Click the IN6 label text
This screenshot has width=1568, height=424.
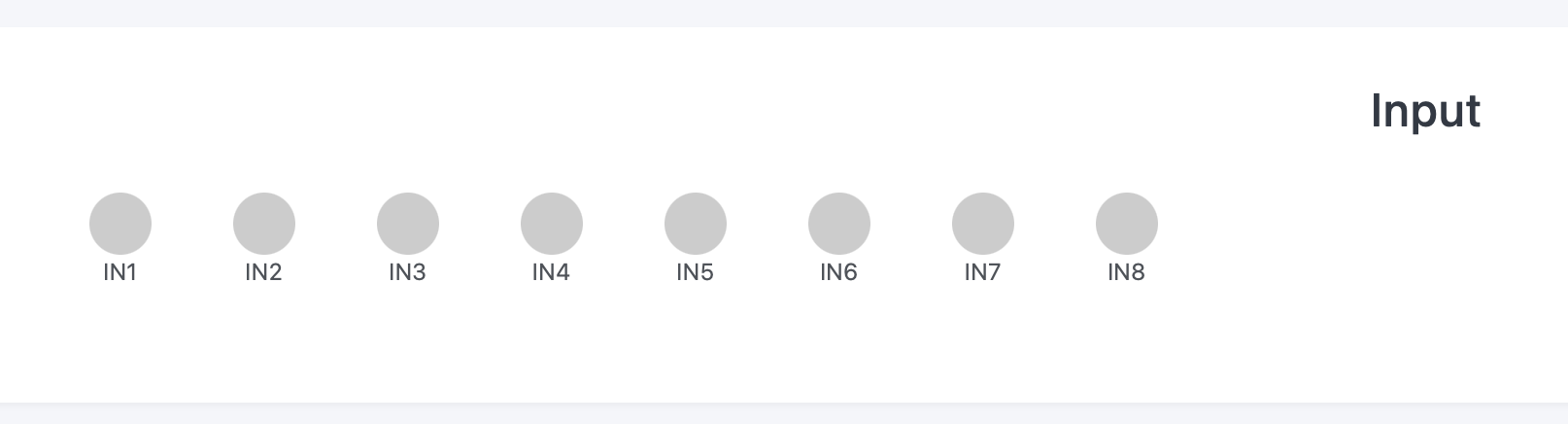[838, 273]
